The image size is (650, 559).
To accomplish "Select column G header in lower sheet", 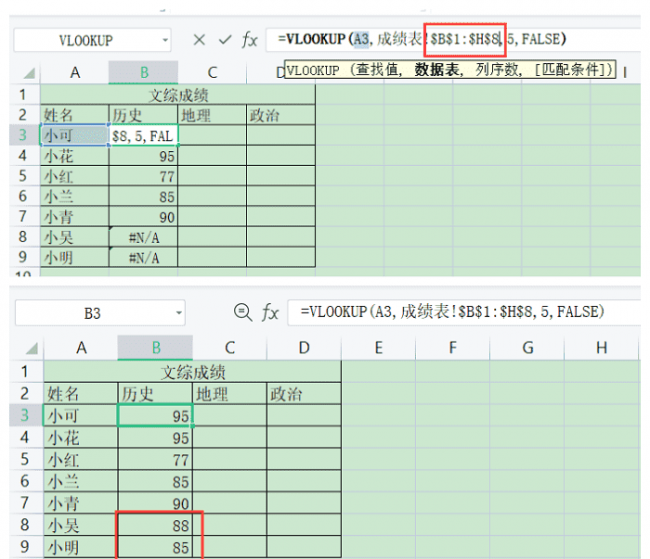I will [527, 348].
